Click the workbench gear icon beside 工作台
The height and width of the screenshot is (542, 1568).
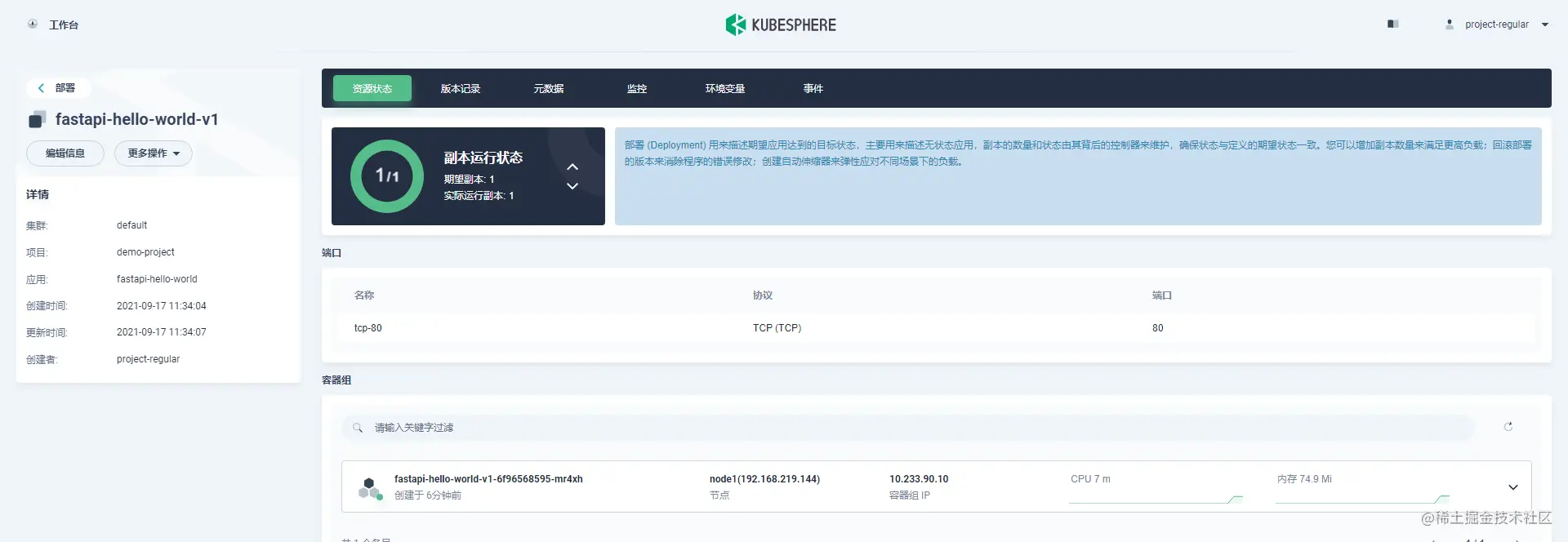coord(33,24)
